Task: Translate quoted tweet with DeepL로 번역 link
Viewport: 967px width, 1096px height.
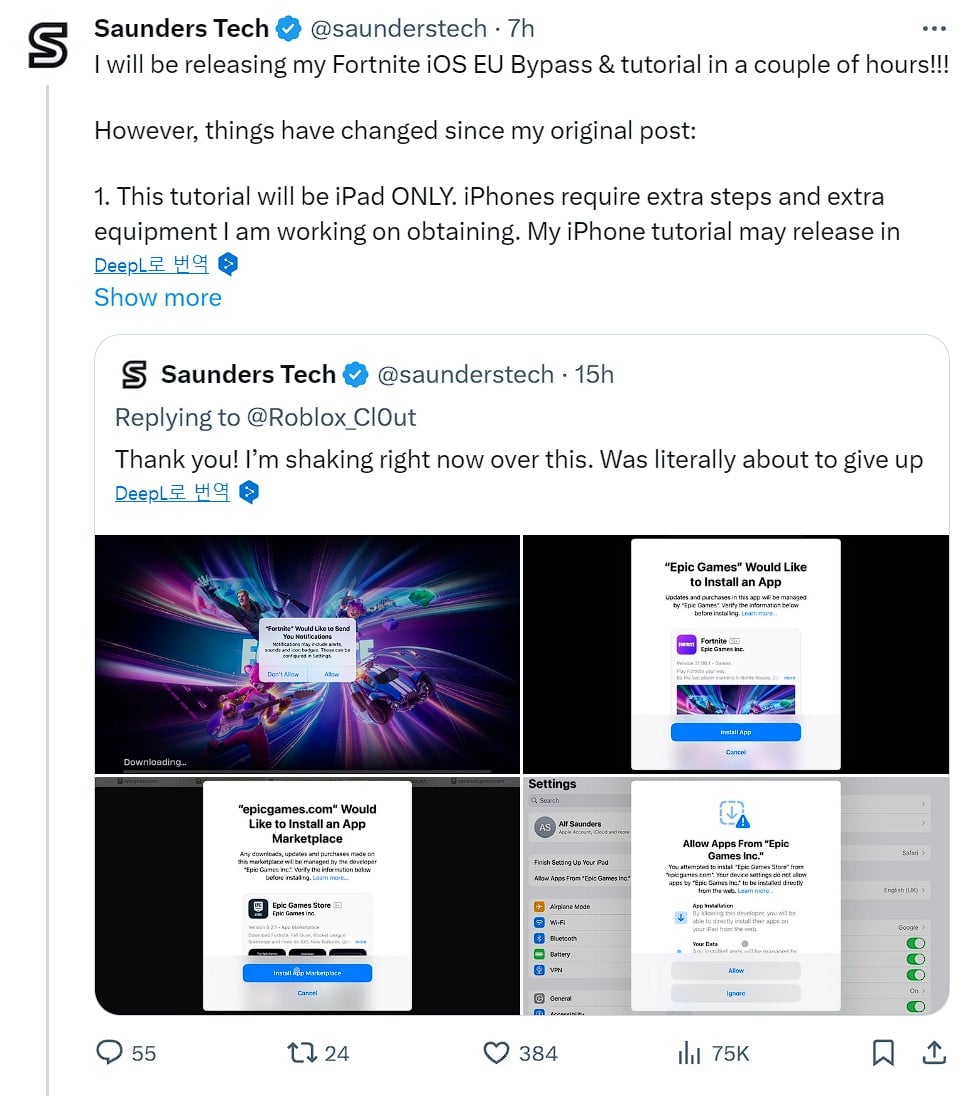Action: (x=172, y=493)
